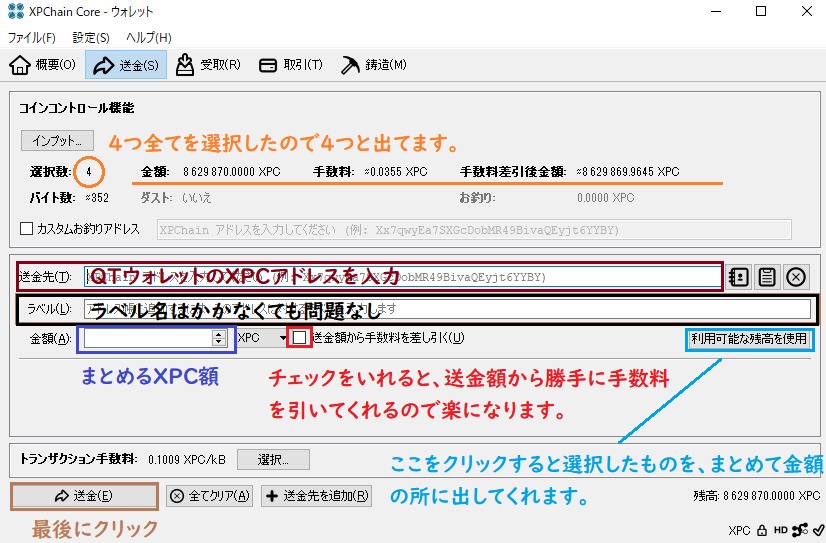Viewport: 826px width, 543px height.
Task: Focus the 送金先(T) address input field
Action: pyautogui.click(x=402, y=277)
